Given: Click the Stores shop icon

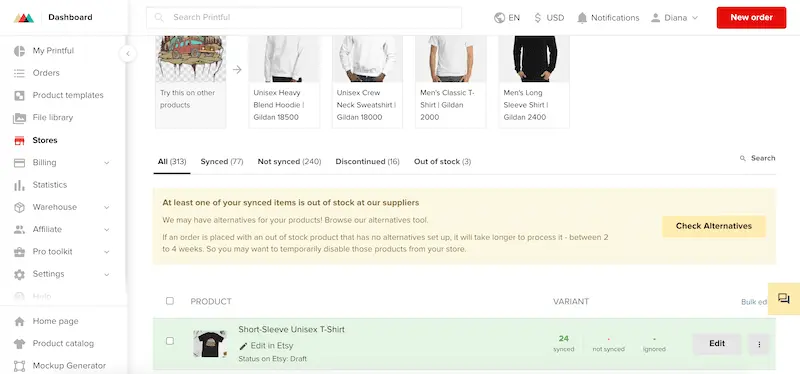Looking at the screenshot, I should 19,140.
